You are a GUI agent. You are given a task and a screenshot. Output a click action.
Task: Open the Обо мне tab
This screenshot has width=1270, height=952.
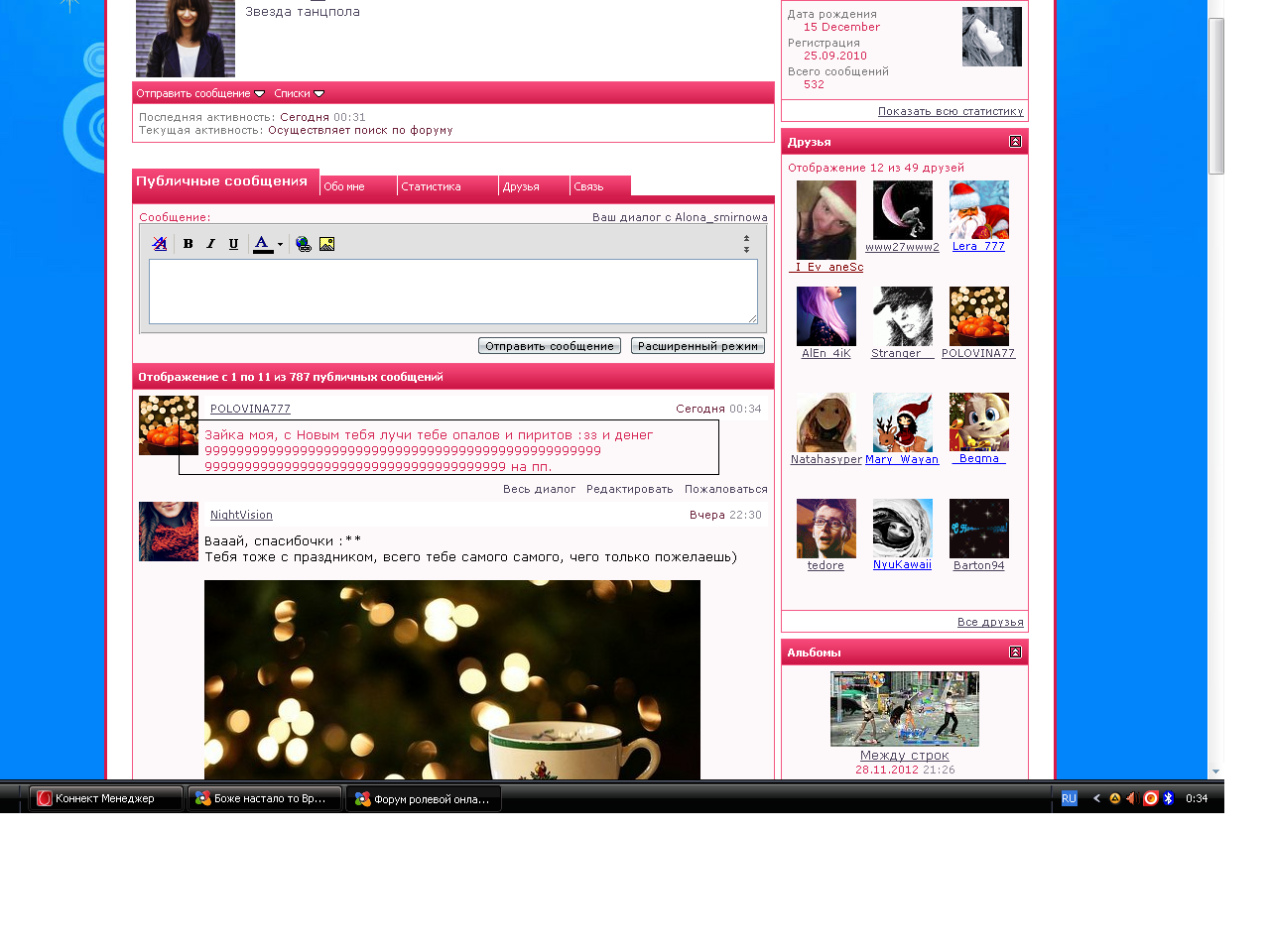pyautogui.click(x=344, y=186)
